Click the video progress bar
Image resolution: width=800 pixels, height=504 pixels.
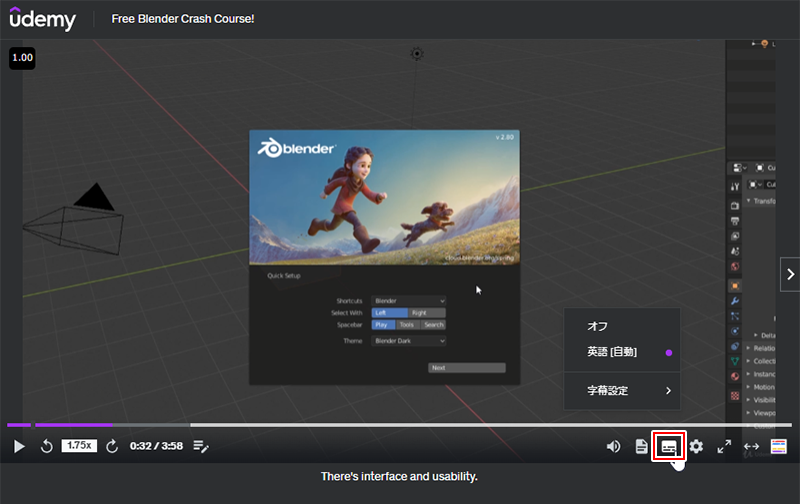click(400, 425)
